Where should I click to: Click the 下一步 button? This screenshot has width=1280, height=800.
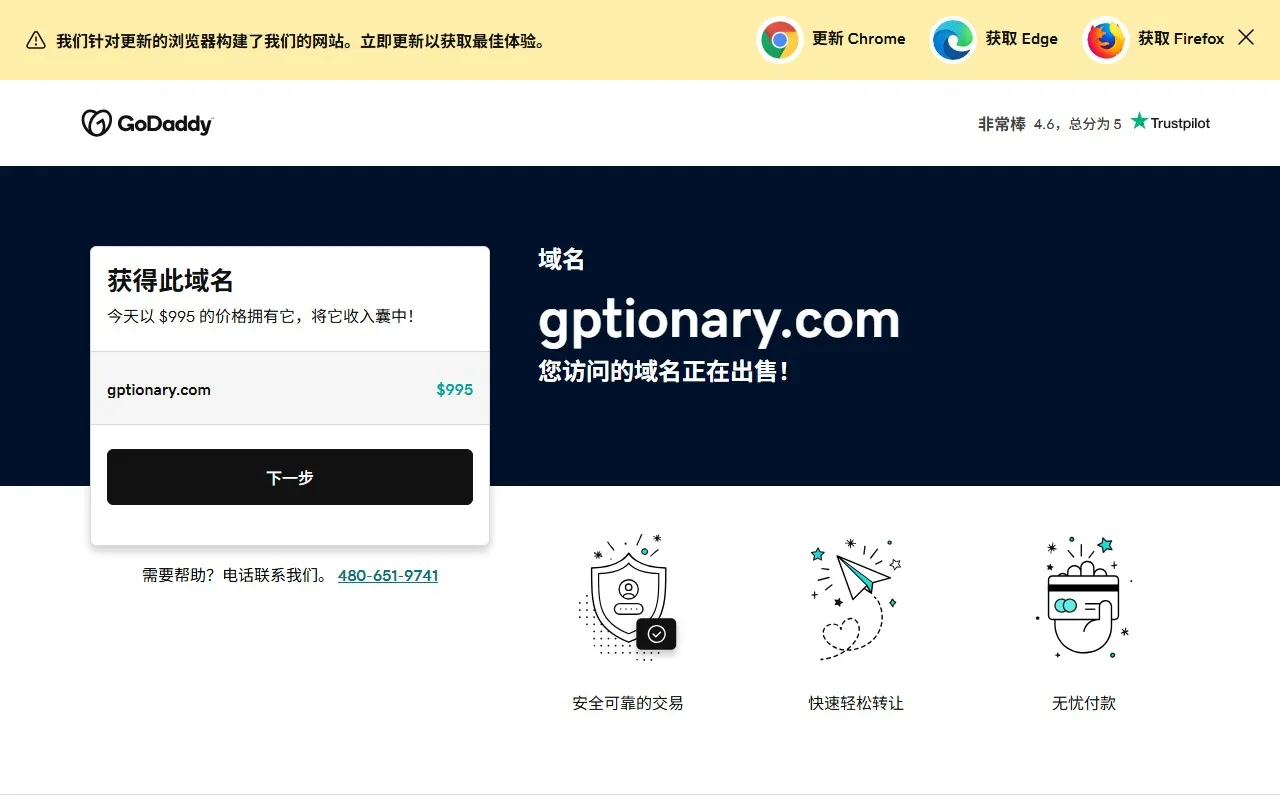[x=290, y=477]
